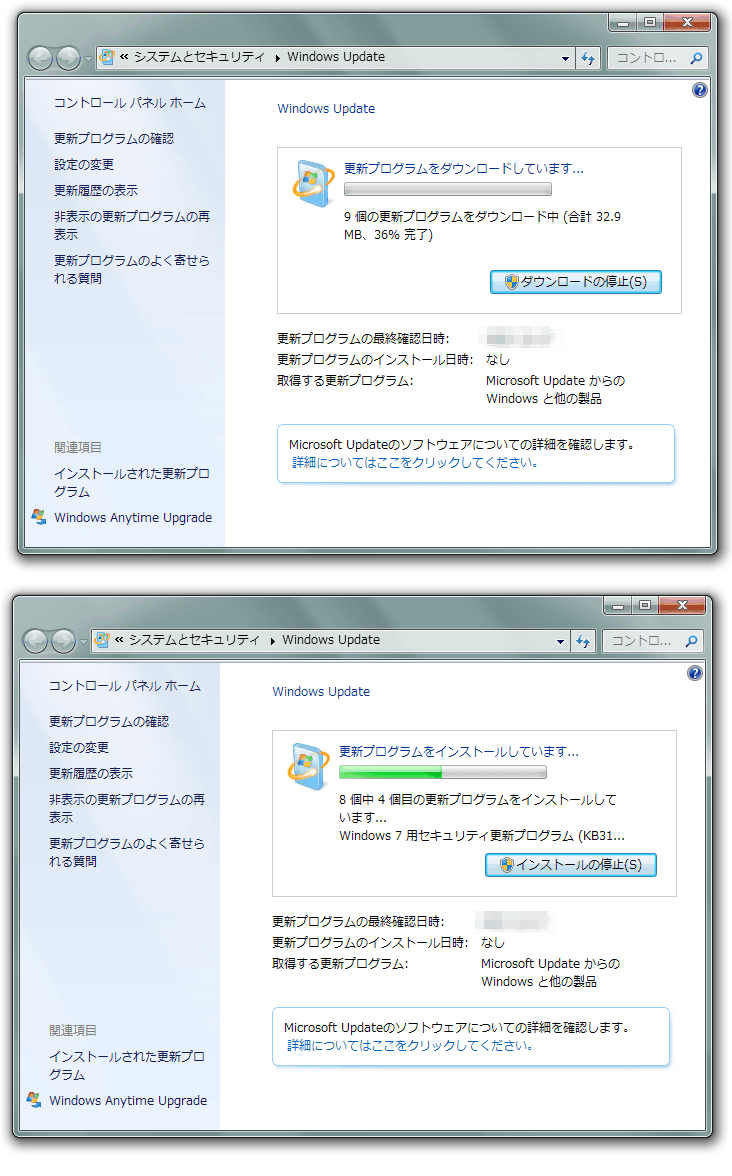Click Windows Anytime Upgrade icon in bottom window
Viewport: 732px width, 1176px height.
point(34,1100)
